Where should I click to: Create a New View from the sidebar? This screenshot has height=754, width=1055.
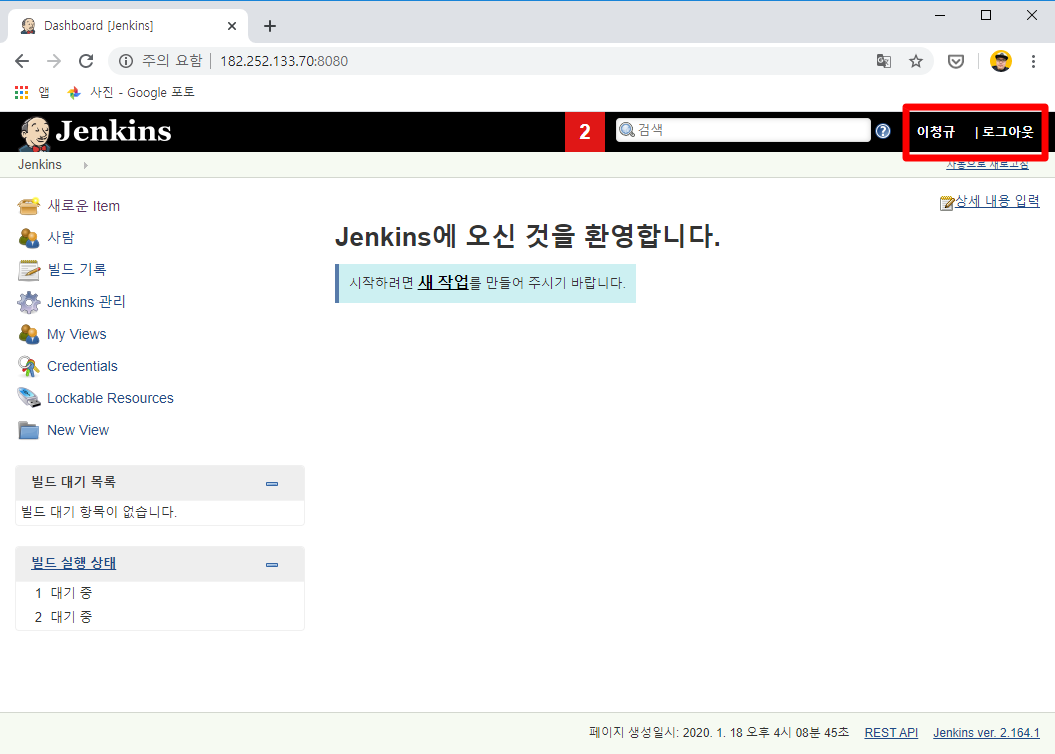click(77, 429)
